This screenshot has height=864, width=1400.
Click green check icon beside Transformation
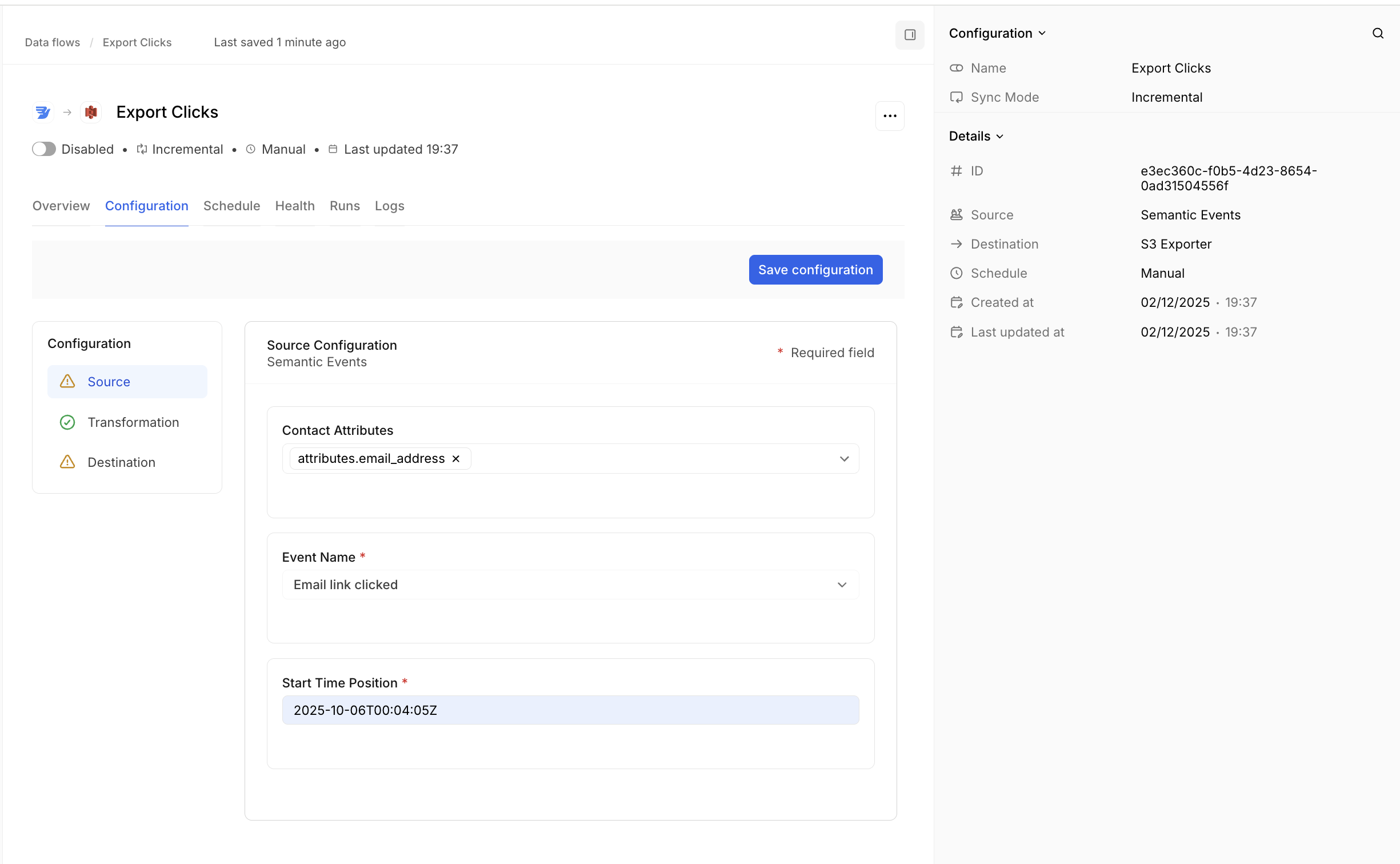pos(67,422)
